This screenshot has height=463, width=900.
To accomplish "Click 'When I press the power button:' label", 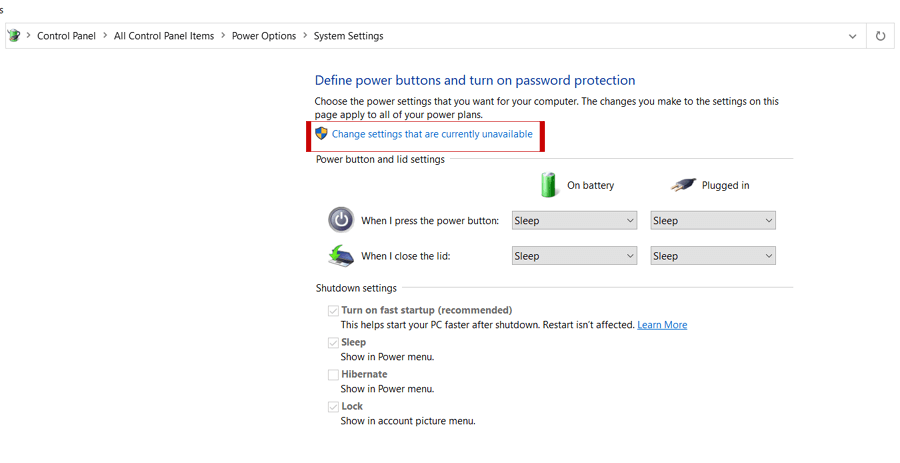I will [430, 220].
